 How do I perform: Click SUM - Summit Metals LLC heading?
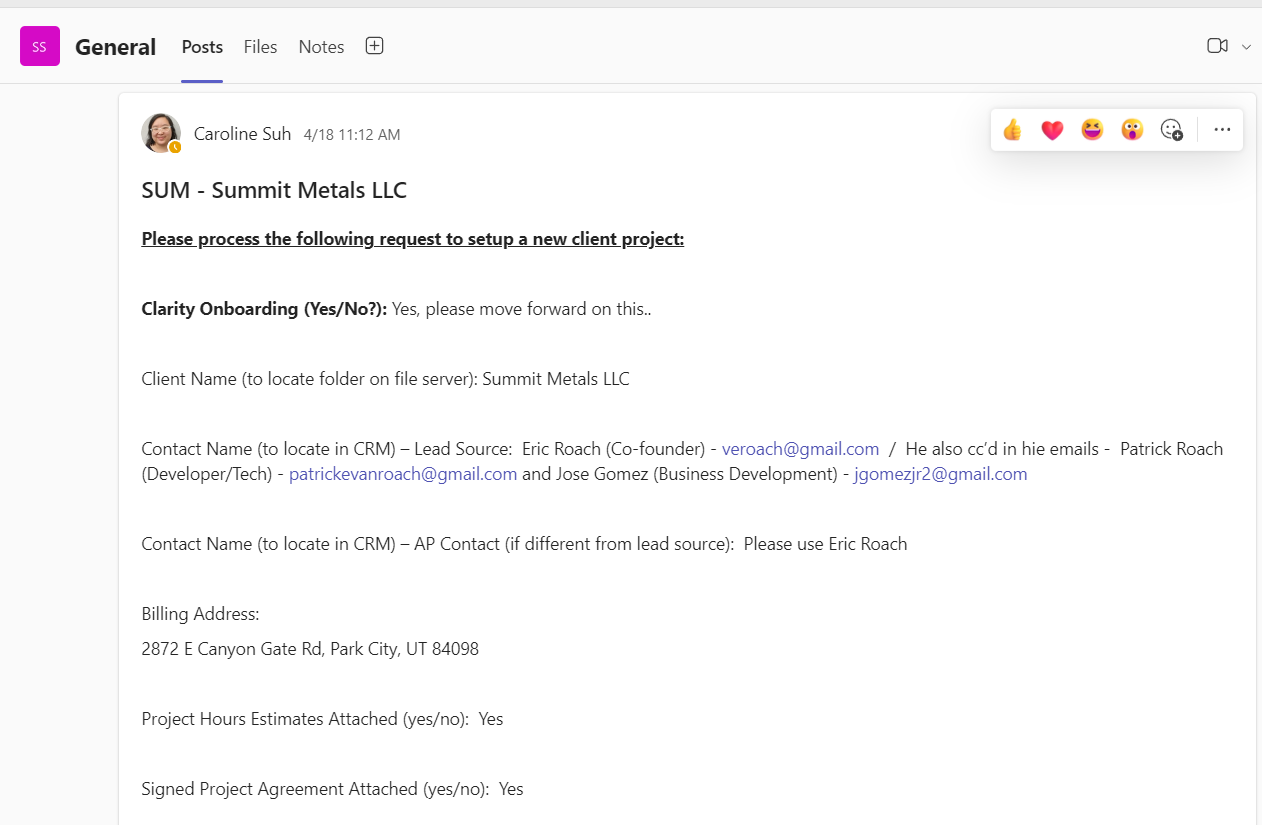(x=274, y=190)
